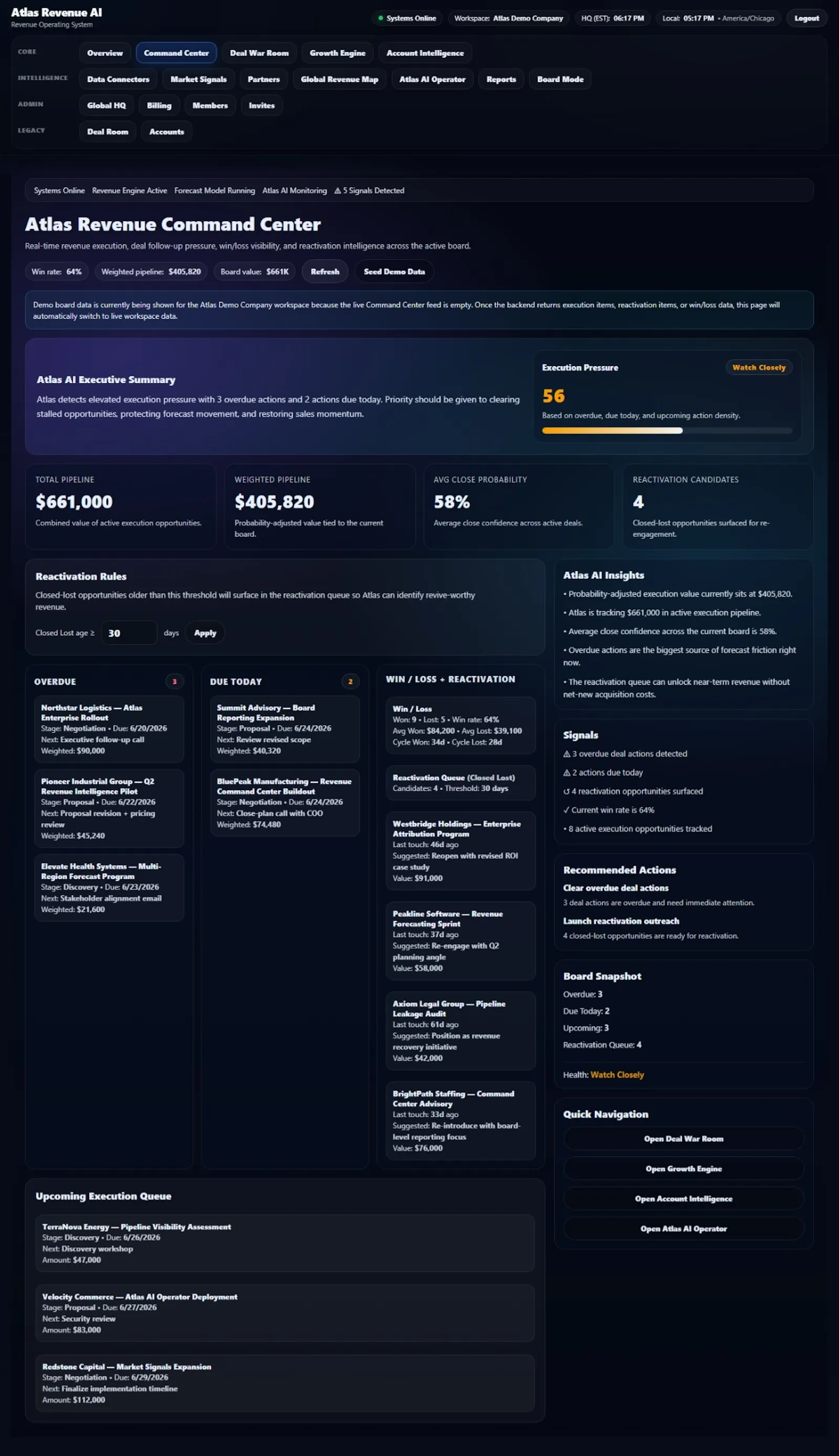Switch to Market Signals
Viewport: 839px width, 1456px height.
pos(199,80)
